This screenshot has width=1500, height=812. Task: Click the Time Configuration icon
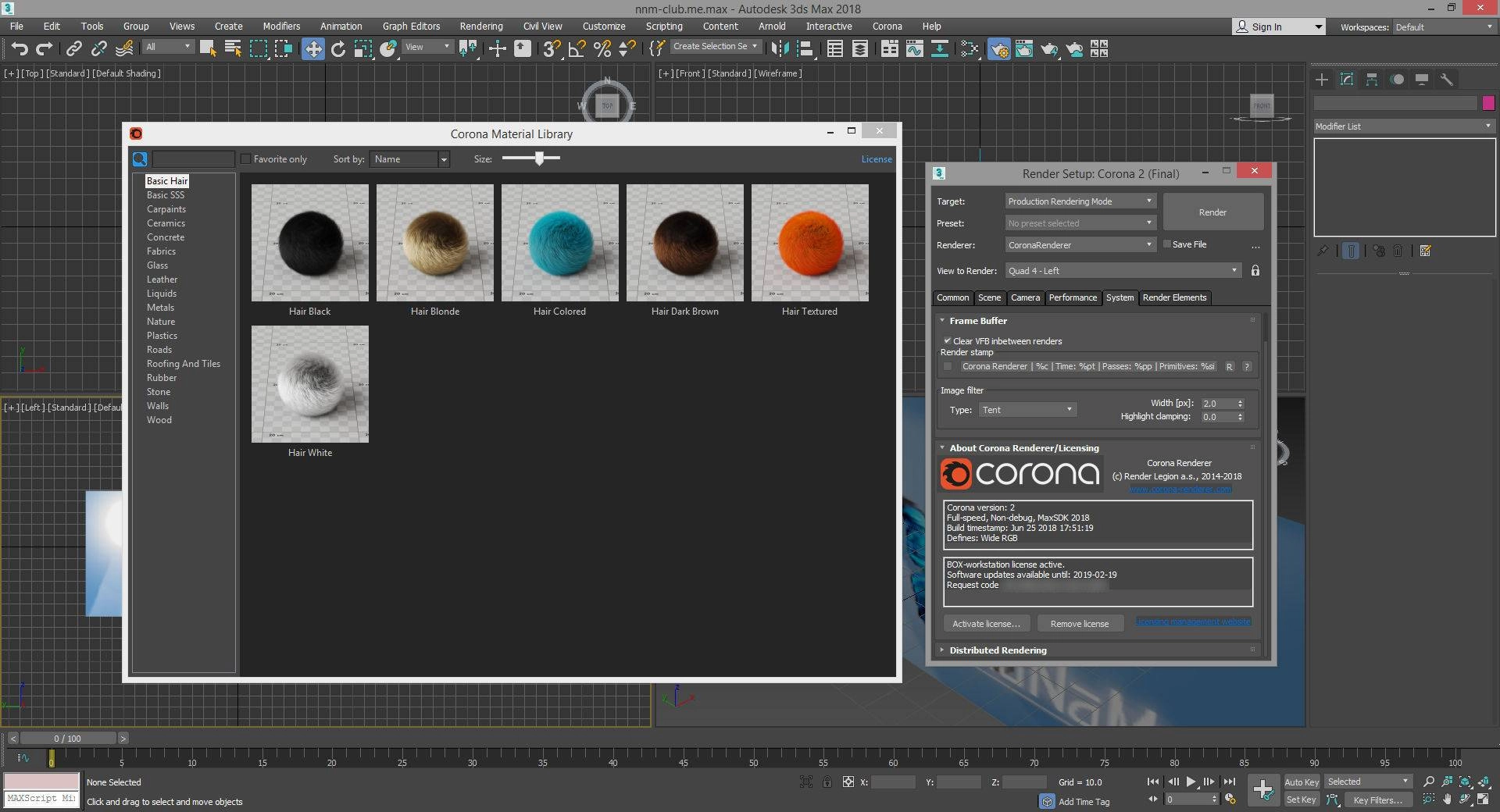[1230, 799]
